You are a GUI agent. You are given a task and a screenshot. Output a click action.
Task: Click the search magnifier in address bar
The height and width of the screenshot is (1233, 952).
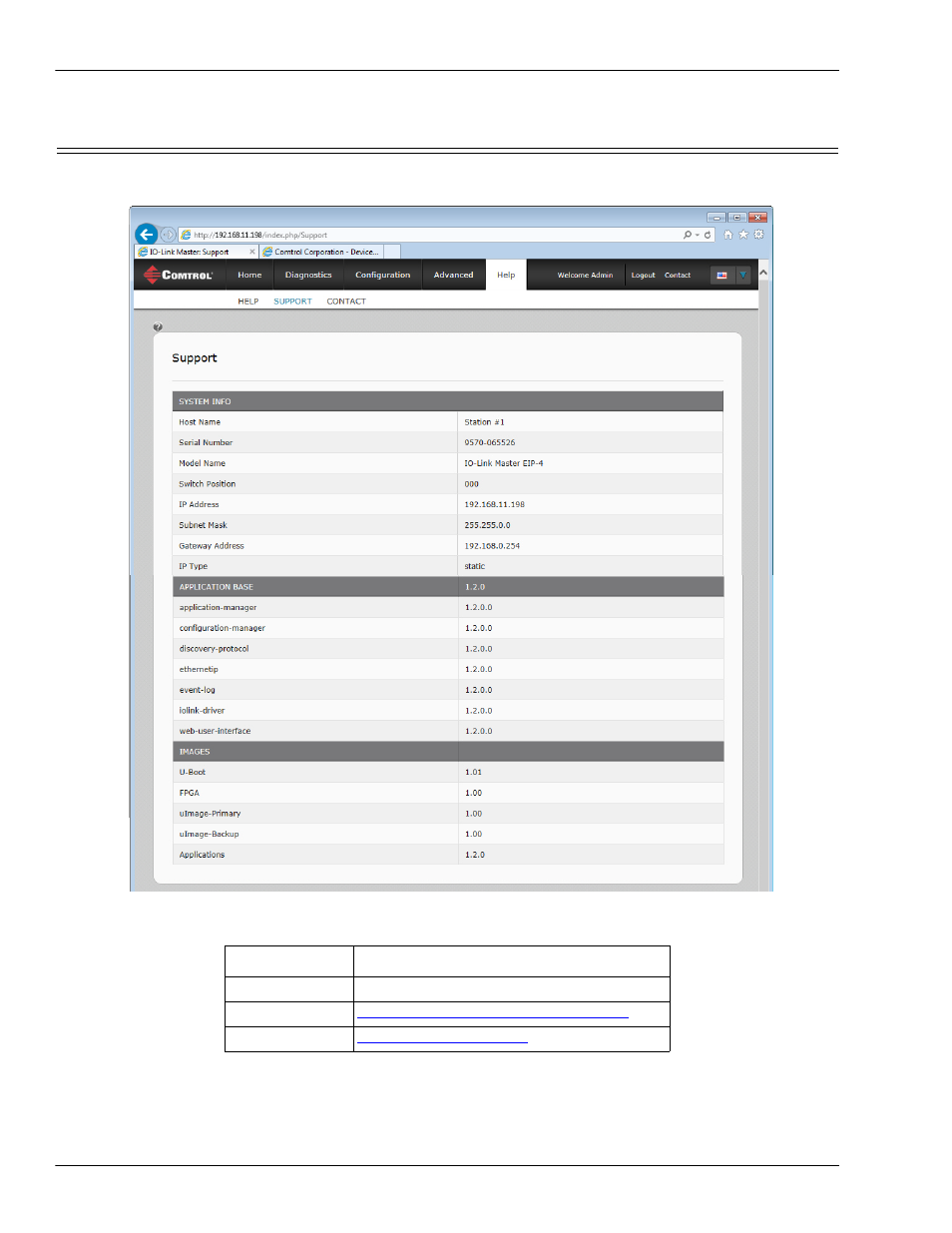[x=688, y=236]
